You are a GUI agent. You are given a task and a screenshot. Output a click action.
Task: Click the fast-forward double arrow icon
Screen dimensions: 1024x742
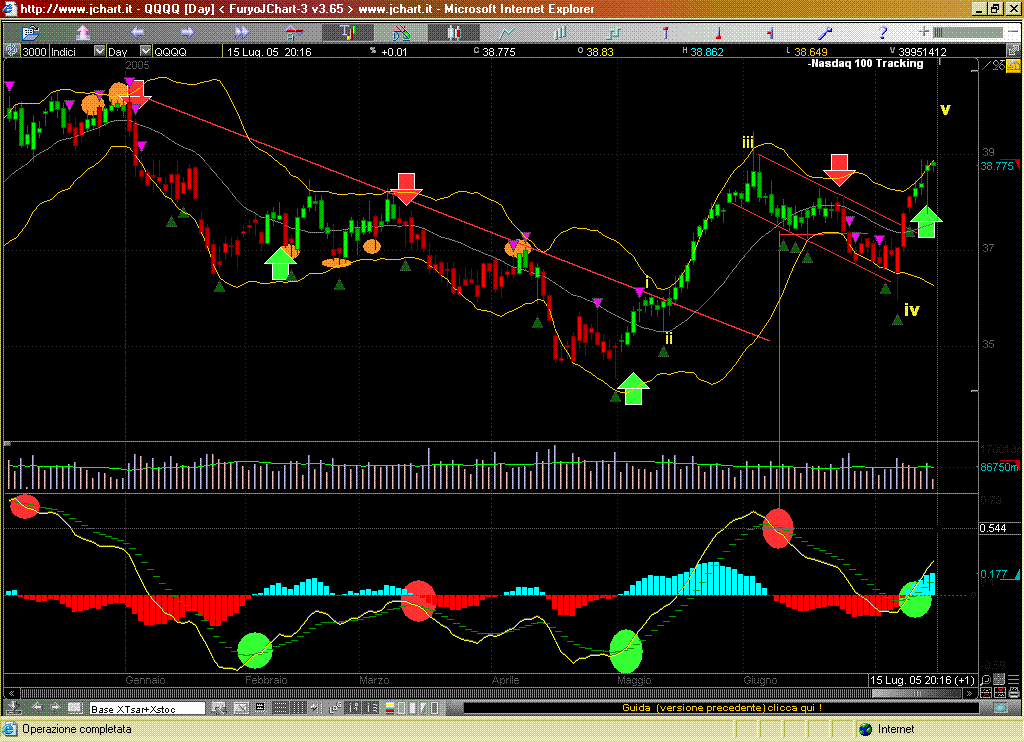[241, 33]
